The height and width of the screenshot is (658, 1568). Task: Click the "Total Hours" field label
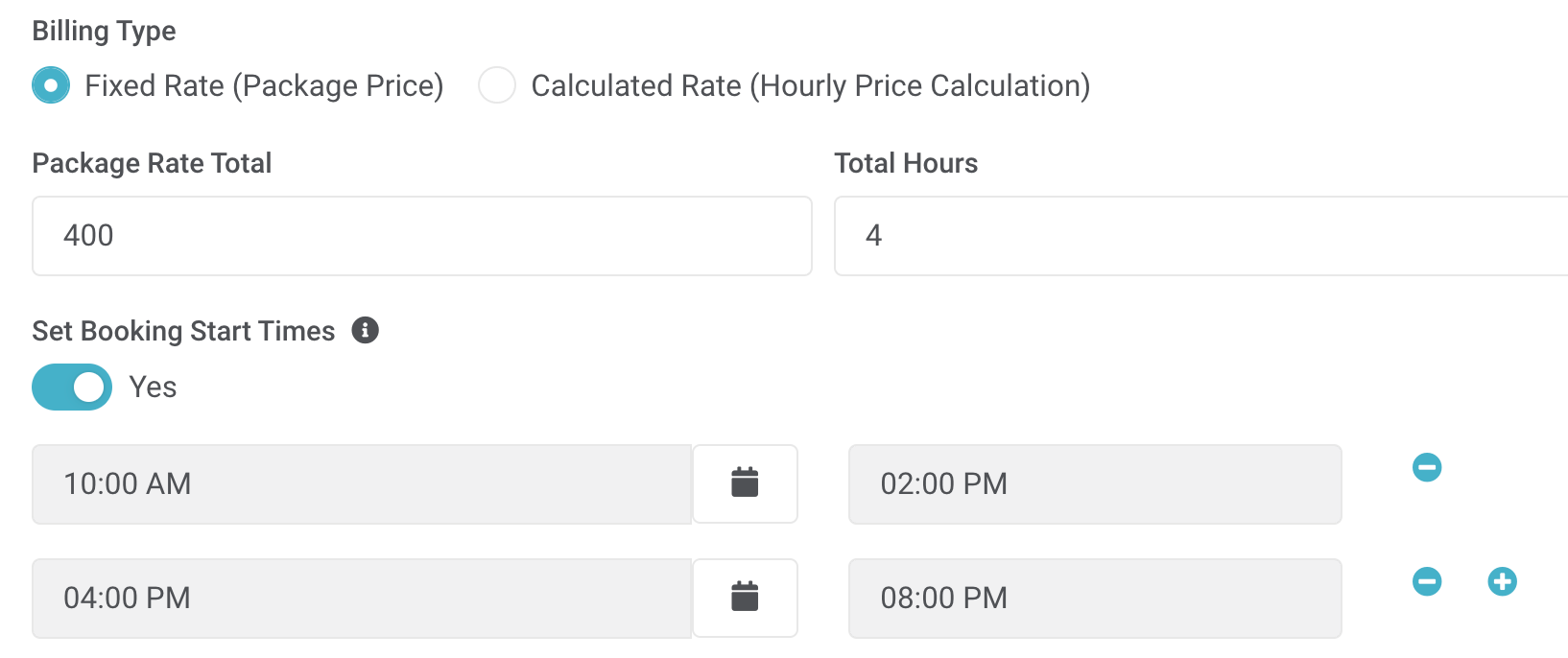click(906, 163)
